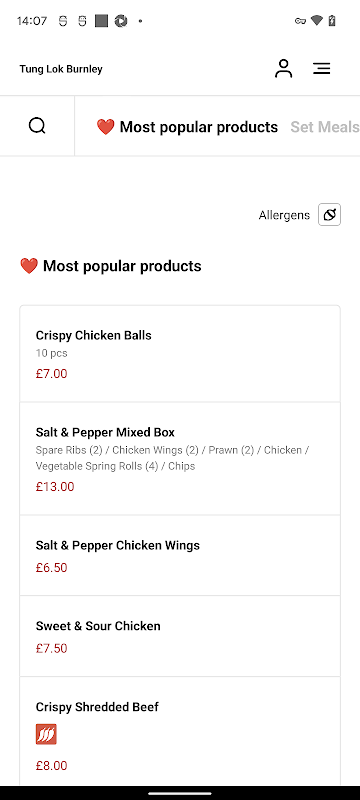Click the spicy chili icon under Crispy Shredded Beef
Screen dimensions: 360x800
[46, 734]
